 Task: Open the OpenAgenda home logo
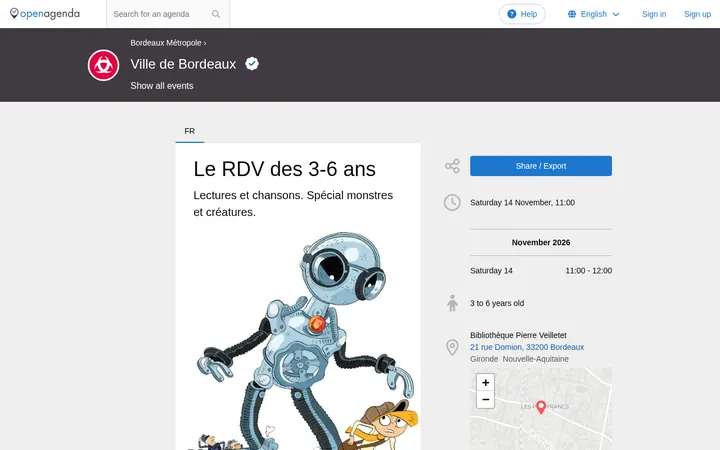coord(45,14)
